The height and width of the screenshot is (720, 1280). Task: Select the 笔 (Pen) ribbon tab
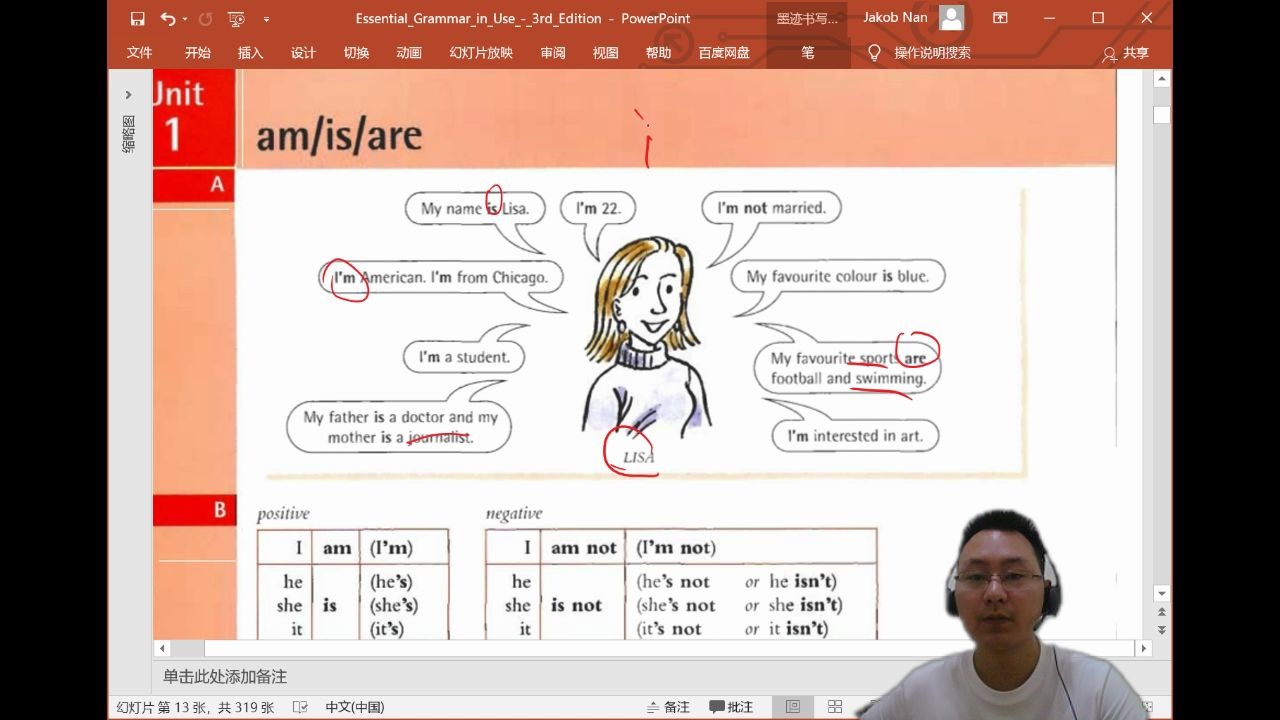coord(808,53)
